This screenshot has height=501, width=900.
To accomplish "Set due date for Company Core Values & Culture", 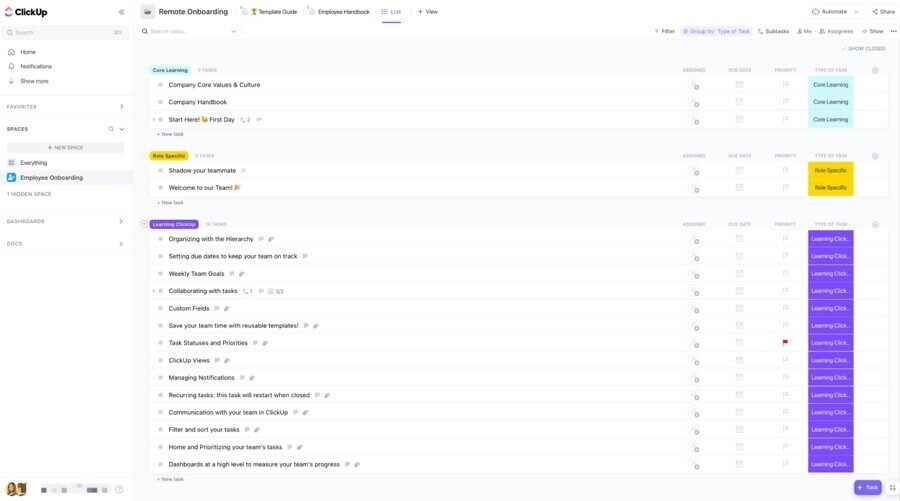I will click(x=739, y=84).
